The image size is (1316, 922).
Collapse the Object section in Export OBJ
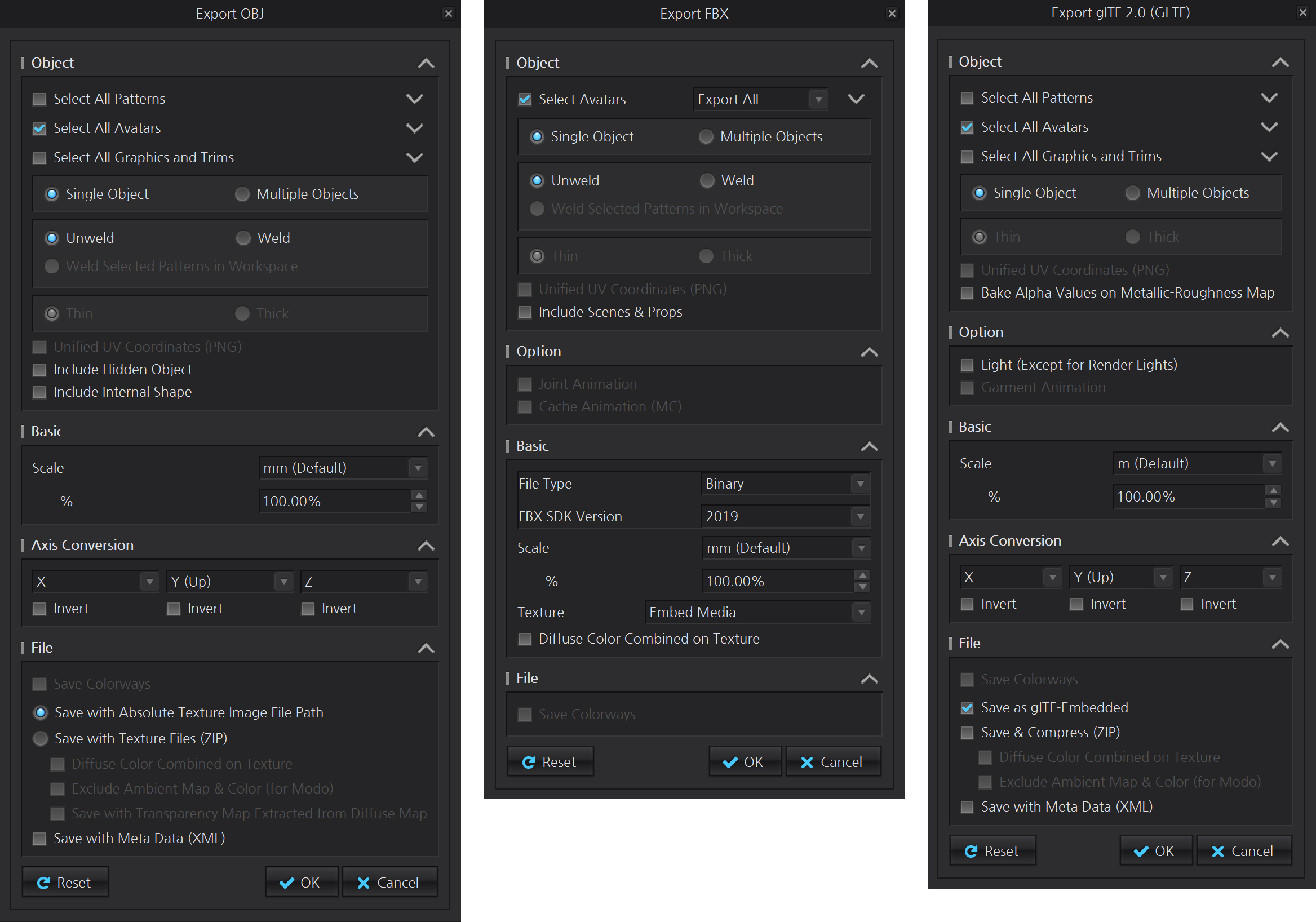click(x=426, y=63)
